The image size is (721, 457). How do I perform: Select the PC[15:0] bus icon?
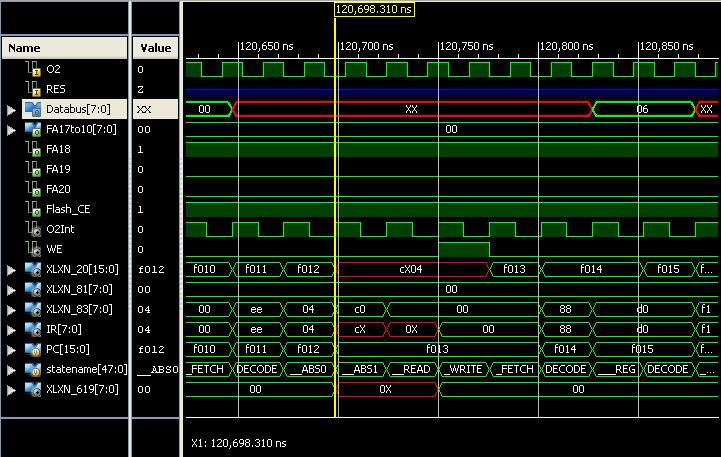(x=32, y=349)
